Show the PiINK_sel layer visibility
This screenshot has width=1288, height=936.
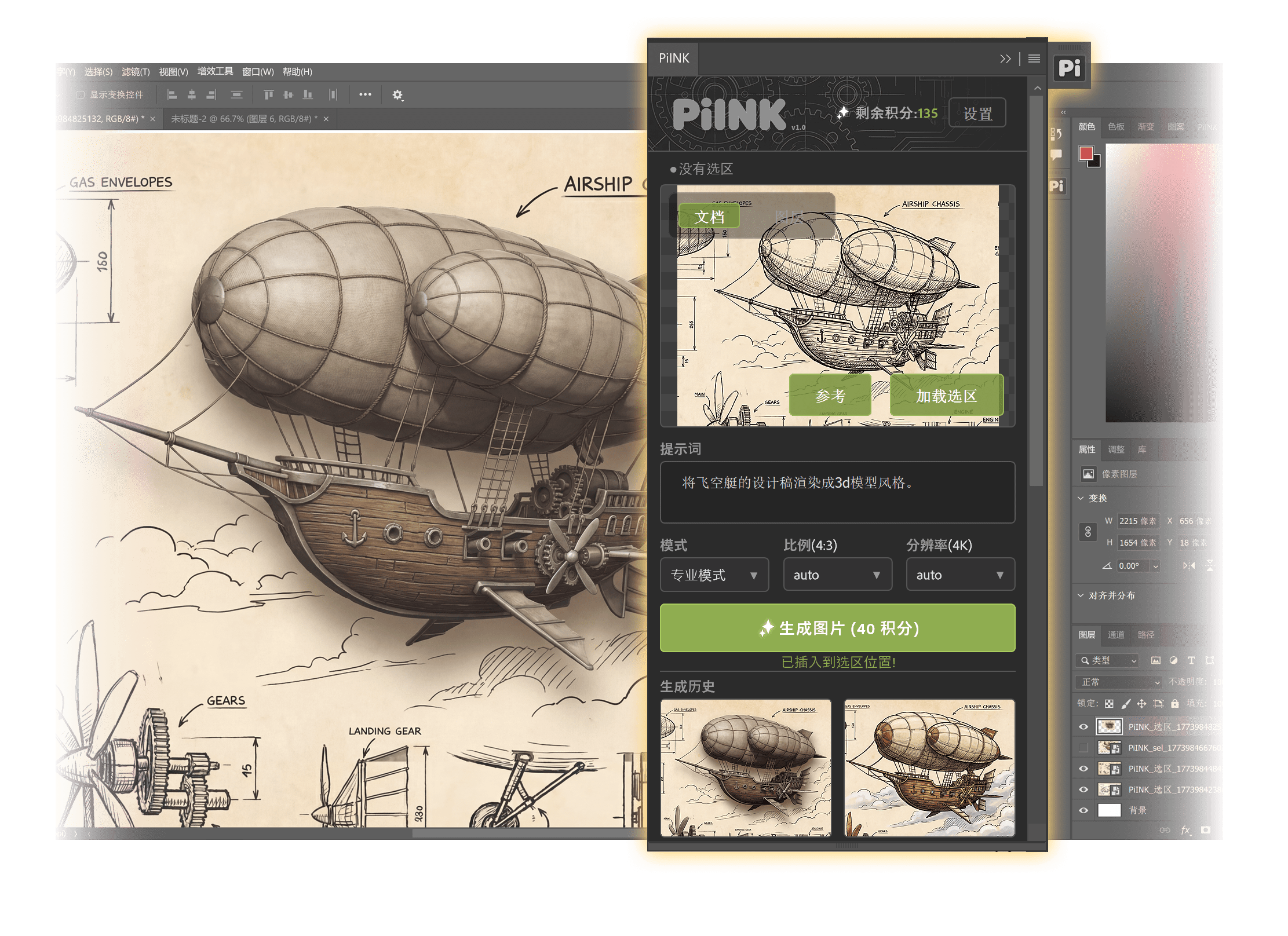(1083, 748)
